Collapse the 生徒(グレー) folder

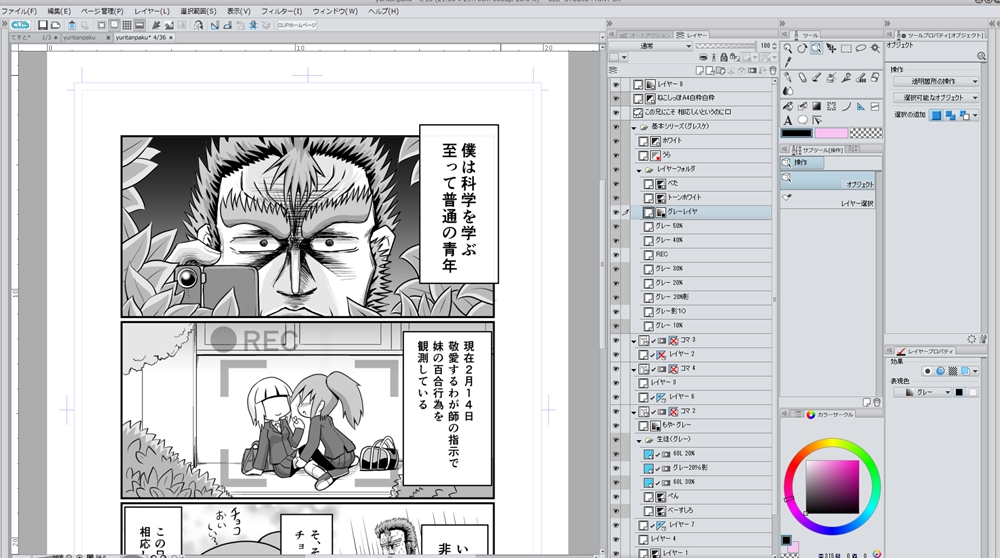[639, 440]
